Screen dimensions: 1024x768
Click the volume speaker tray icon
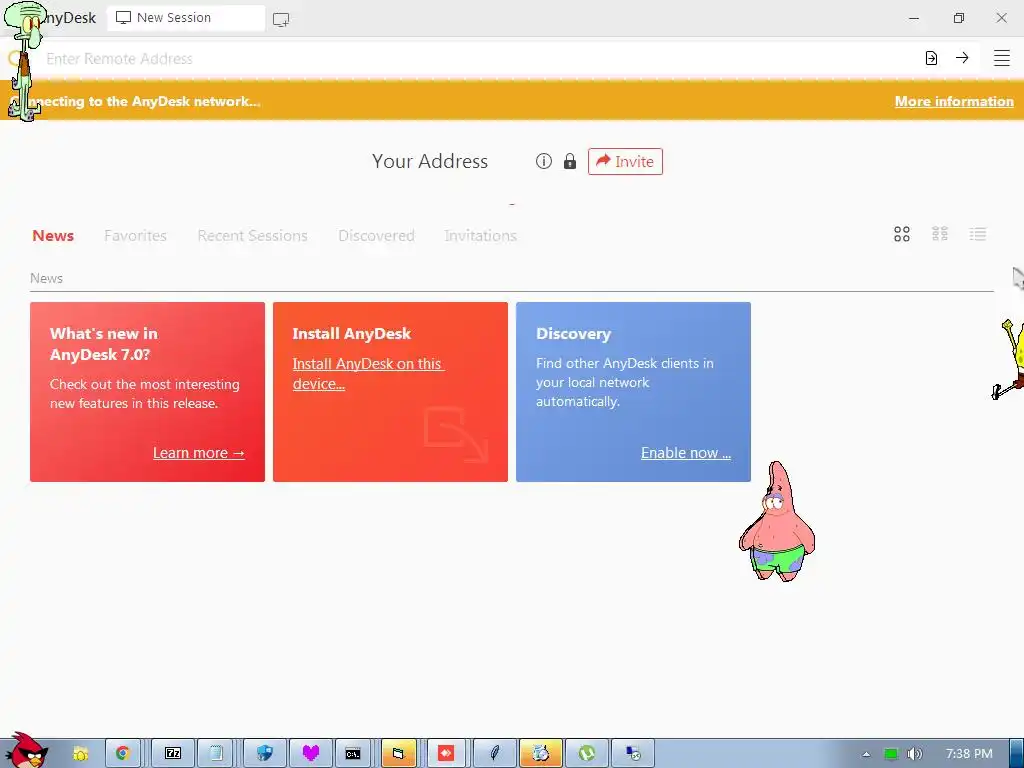[x=915, y=754]
